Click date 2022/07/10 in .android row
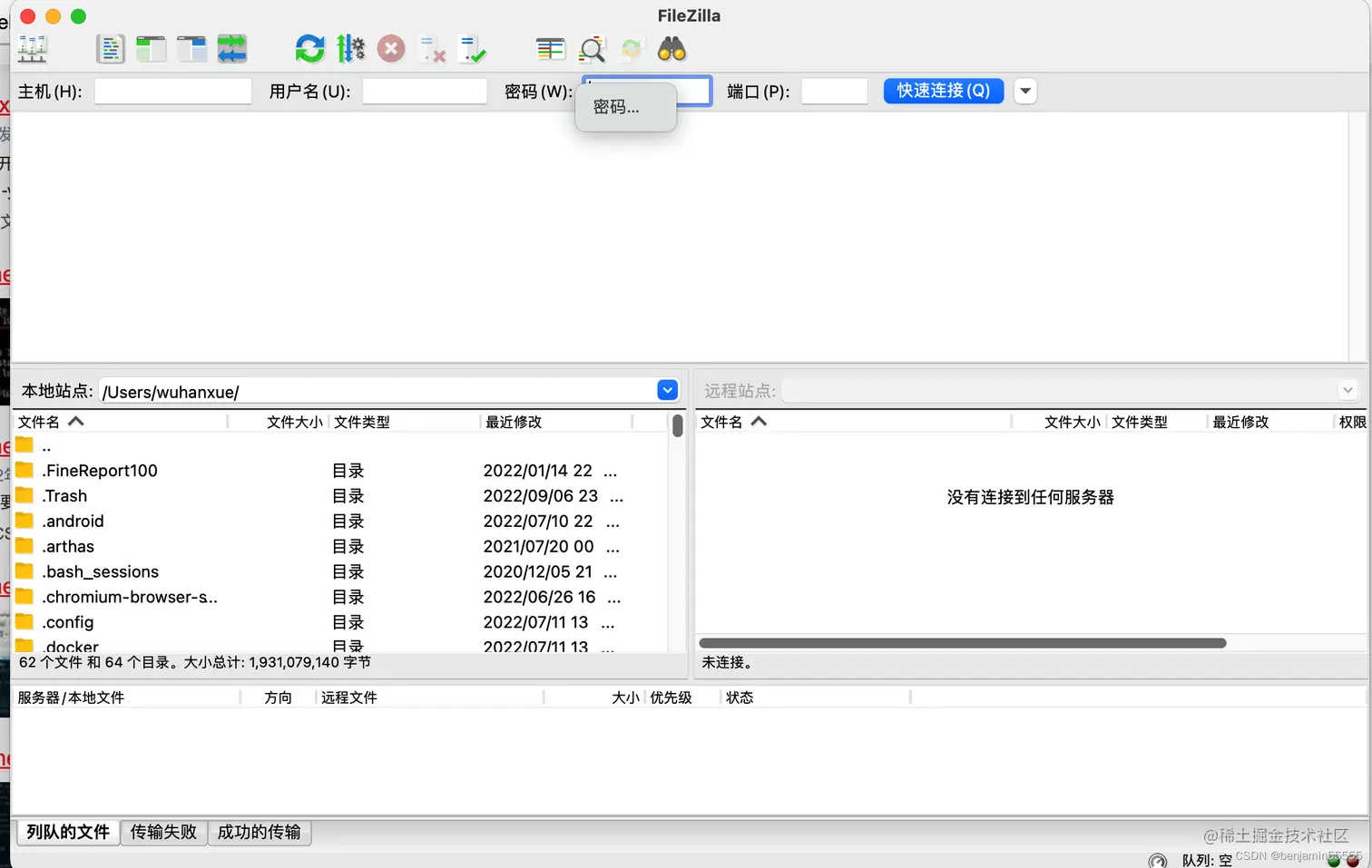This screenshot has width=1372, height=868. coord(538,522)
